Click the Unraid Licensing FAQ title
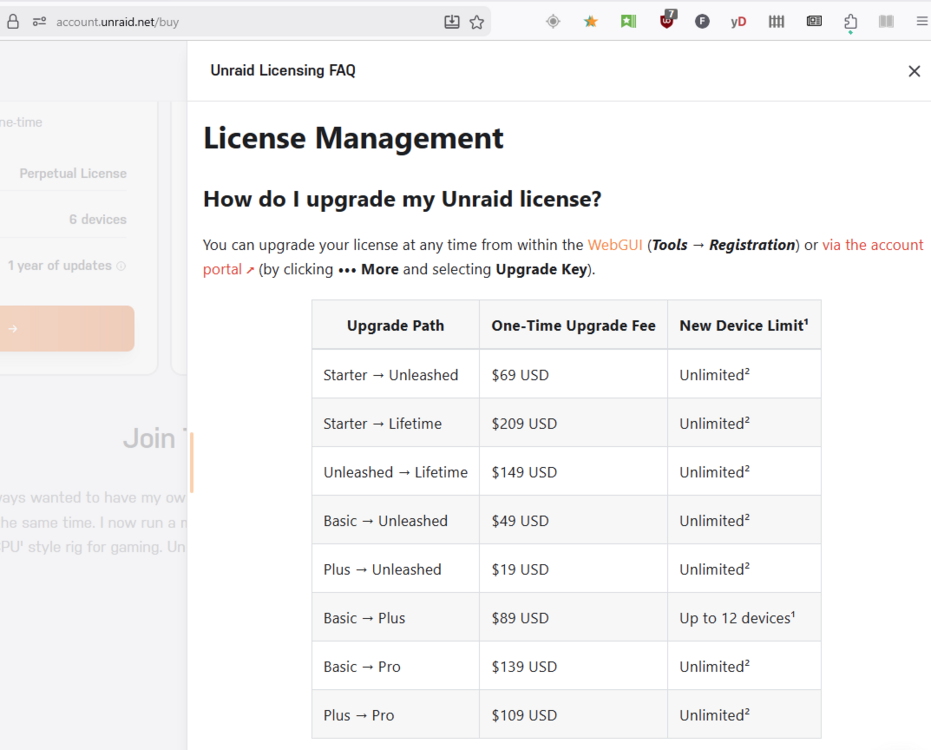The image size is (931, 750). click(x=283, y=71)
